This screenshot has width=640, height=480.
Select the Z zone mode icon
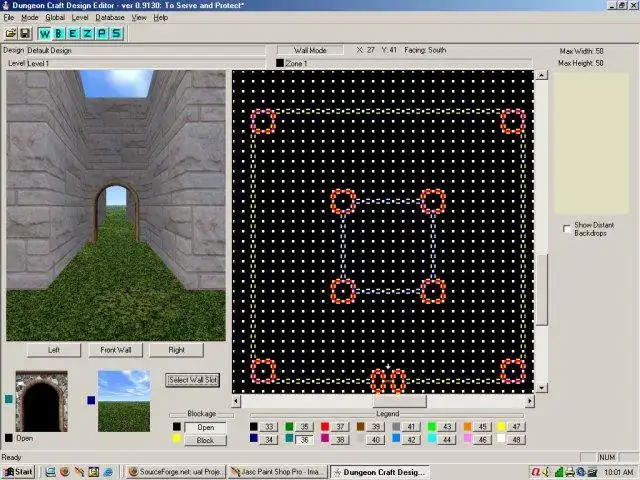(87, 33)
